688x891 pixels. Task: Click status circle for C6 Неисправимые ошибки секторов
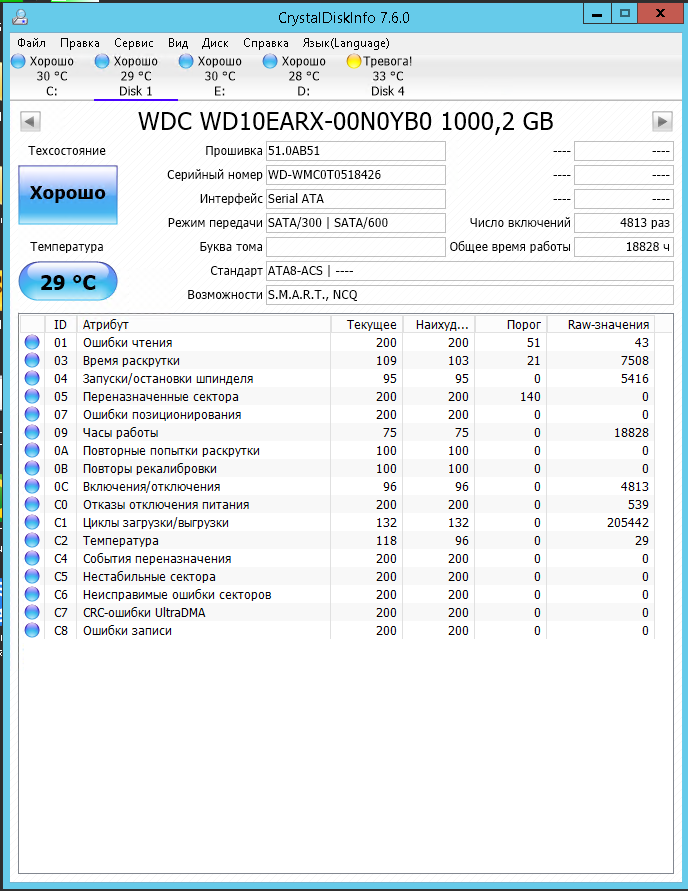[32, 594]
